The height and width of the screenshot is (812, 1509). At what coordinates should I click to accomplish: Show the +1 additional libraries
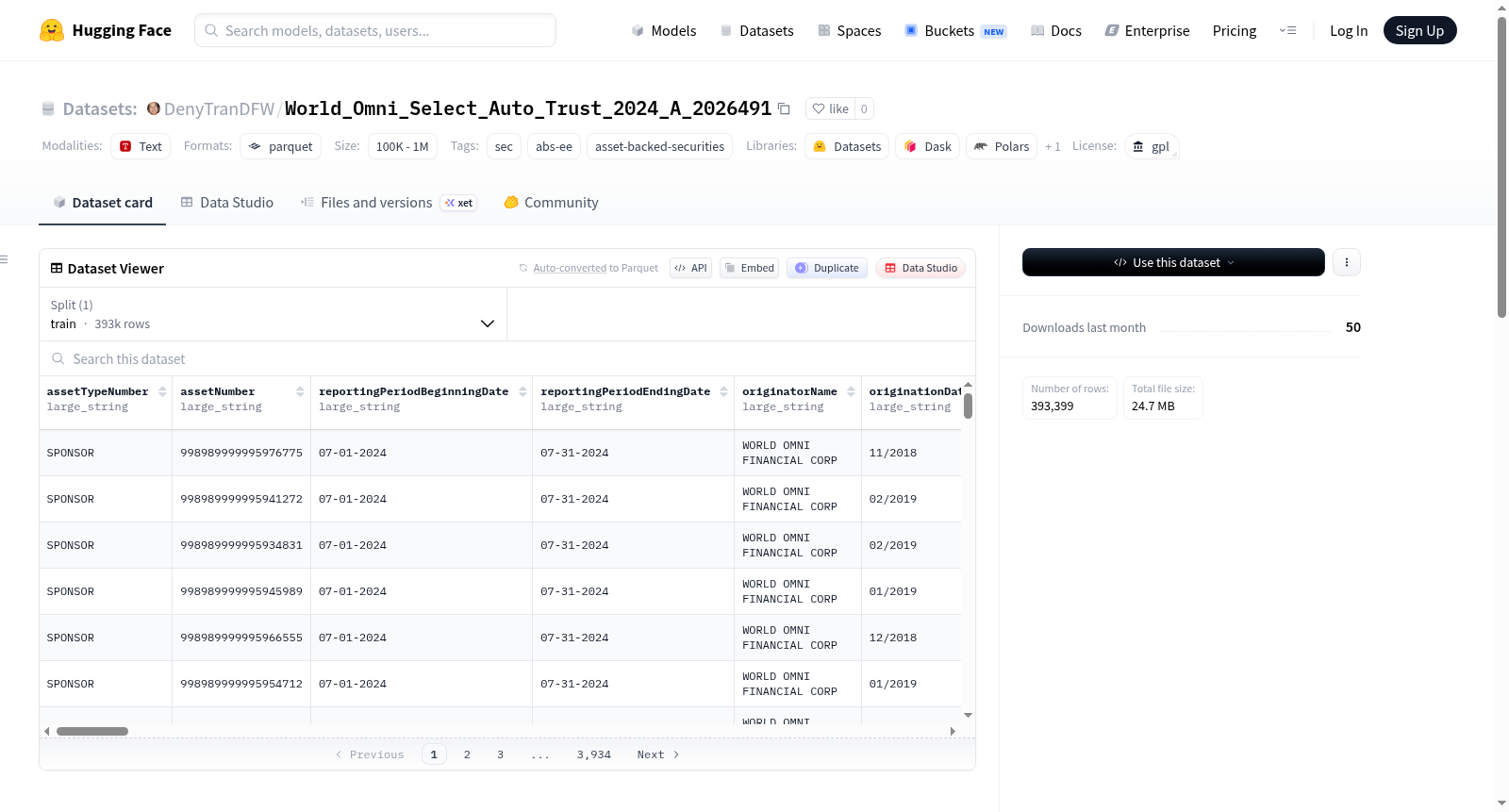pos(1053,146)
